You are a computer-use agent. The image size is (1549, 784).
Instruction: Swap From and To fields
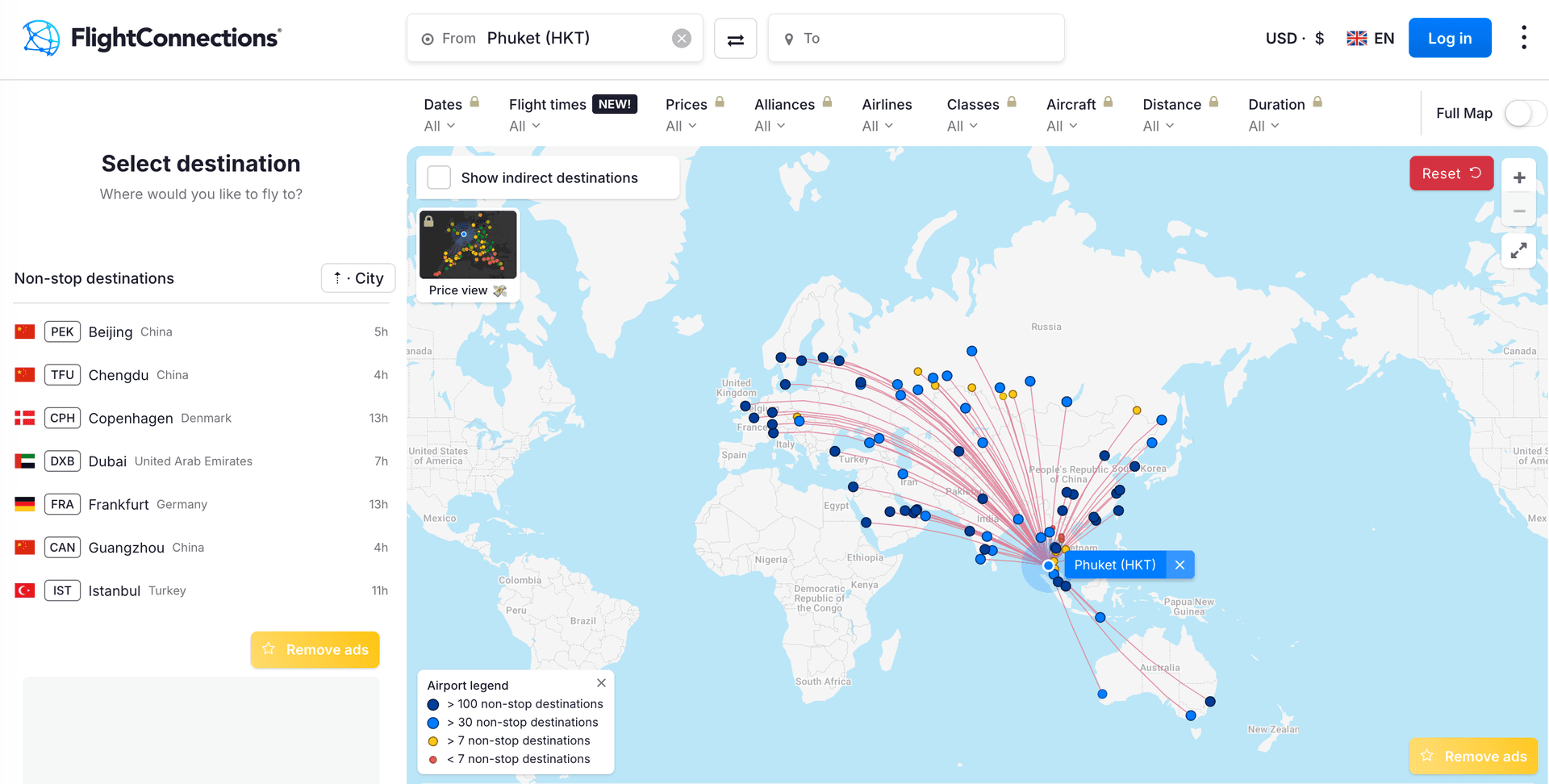pyautogui.click(x=735, y=38)
